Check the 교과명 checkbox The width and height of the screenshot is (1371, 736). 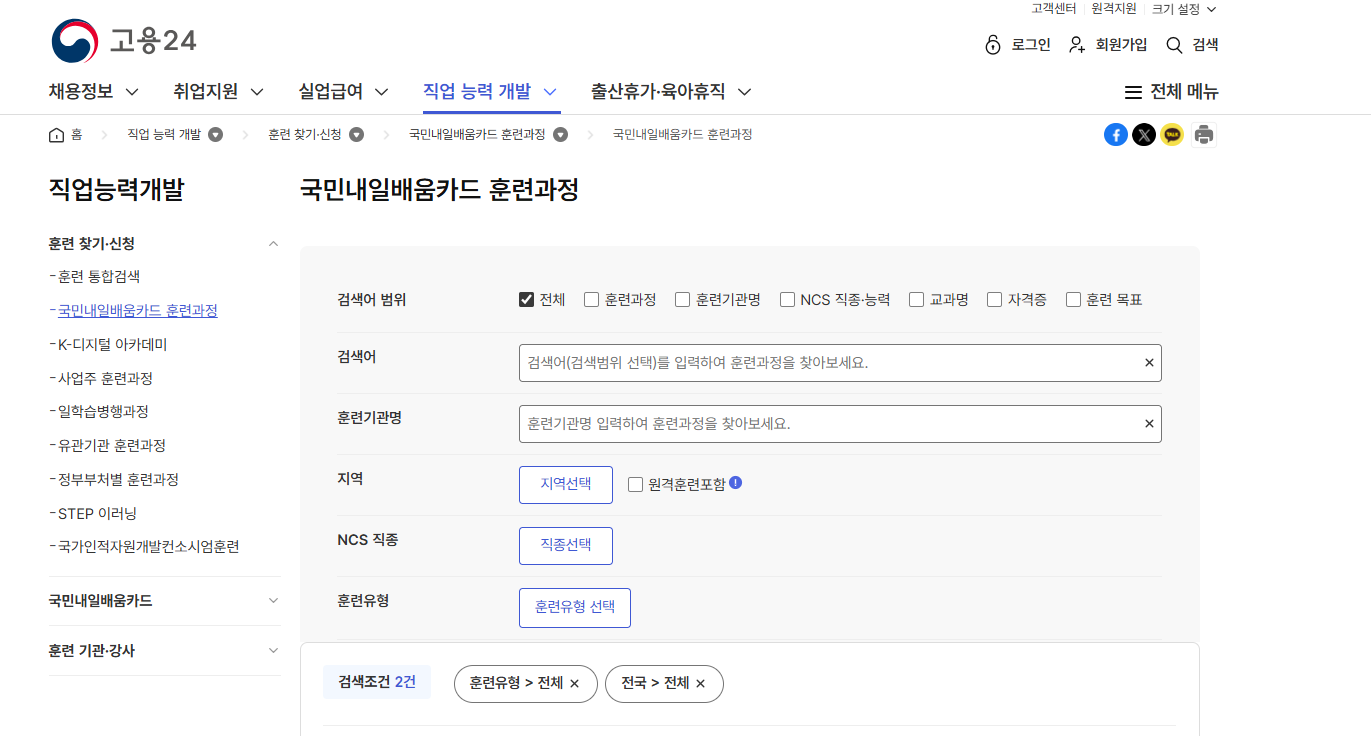[916, 299]
